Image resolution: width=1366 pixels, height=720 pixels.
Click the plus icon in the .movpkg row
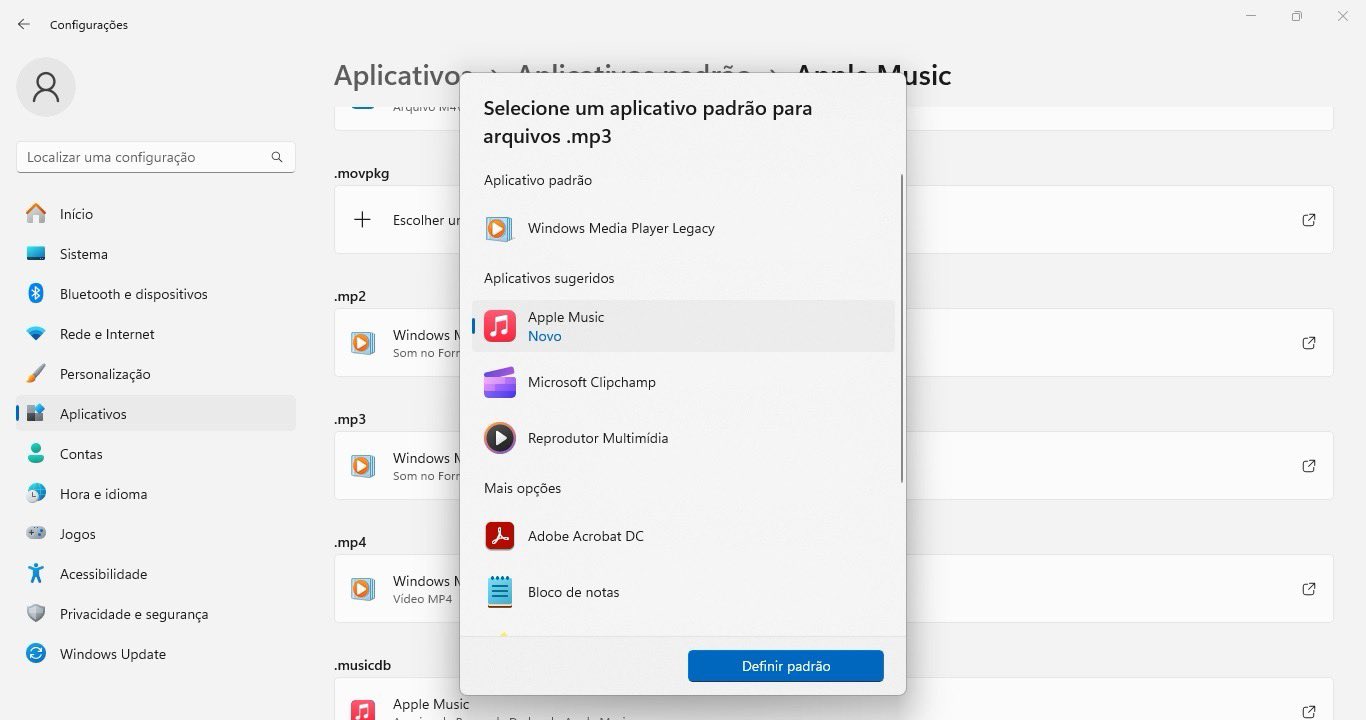click(x=363, y=220)
